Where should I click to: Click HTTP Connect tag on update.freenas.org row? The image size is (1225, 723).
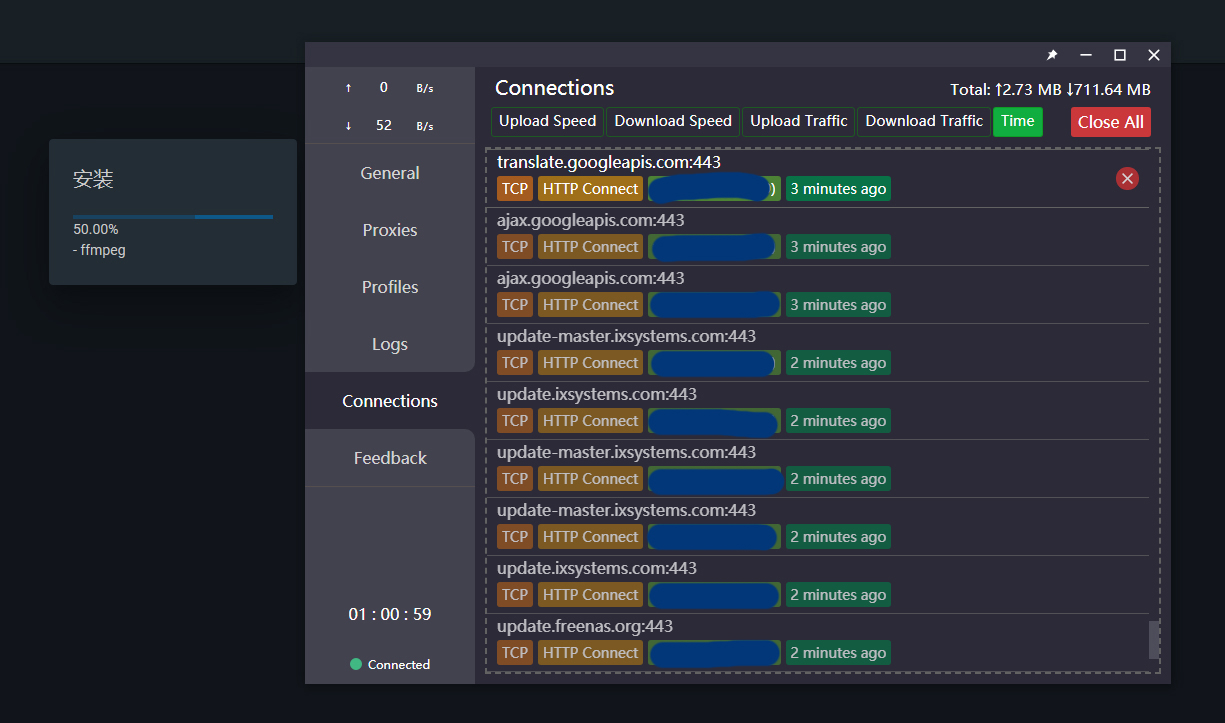[590, 653]
